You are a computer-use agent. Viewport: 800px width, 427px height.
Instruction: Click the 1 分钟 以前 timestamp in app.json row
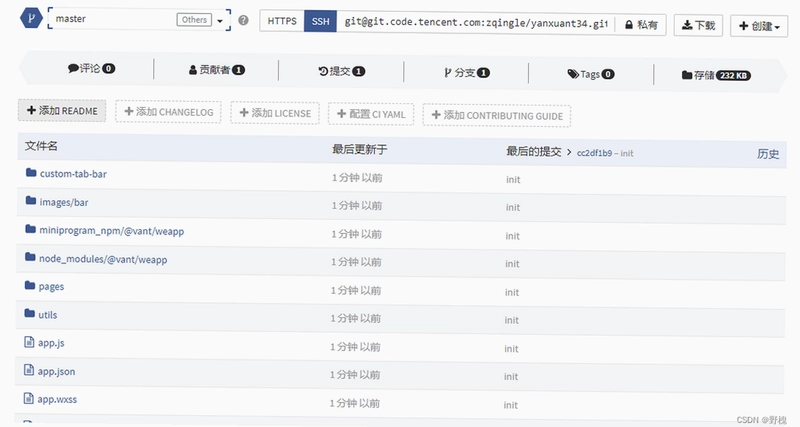pos(355,375)
